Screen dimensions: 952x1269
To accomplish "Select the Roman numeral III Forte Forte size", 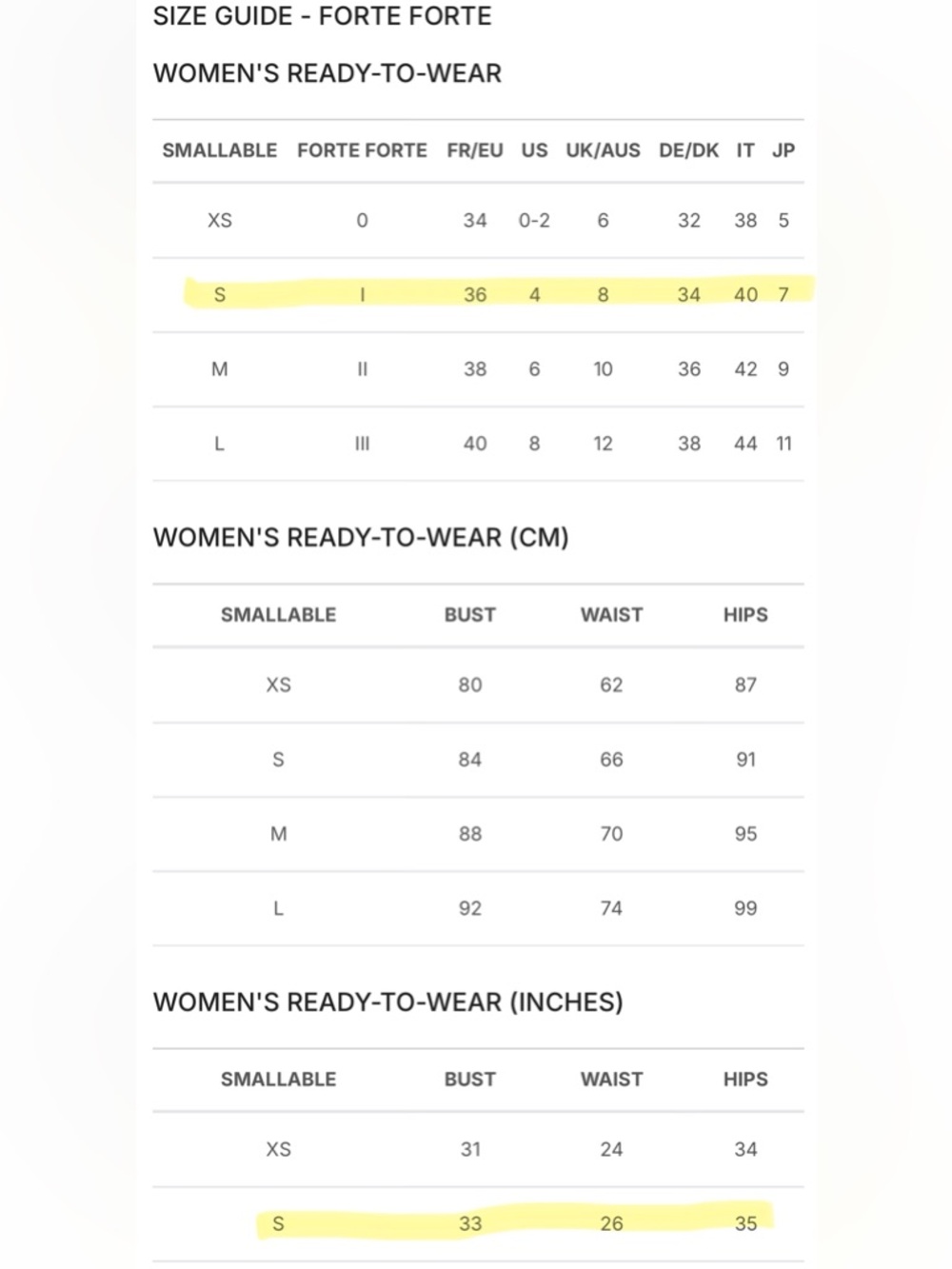I will (362, 444).
